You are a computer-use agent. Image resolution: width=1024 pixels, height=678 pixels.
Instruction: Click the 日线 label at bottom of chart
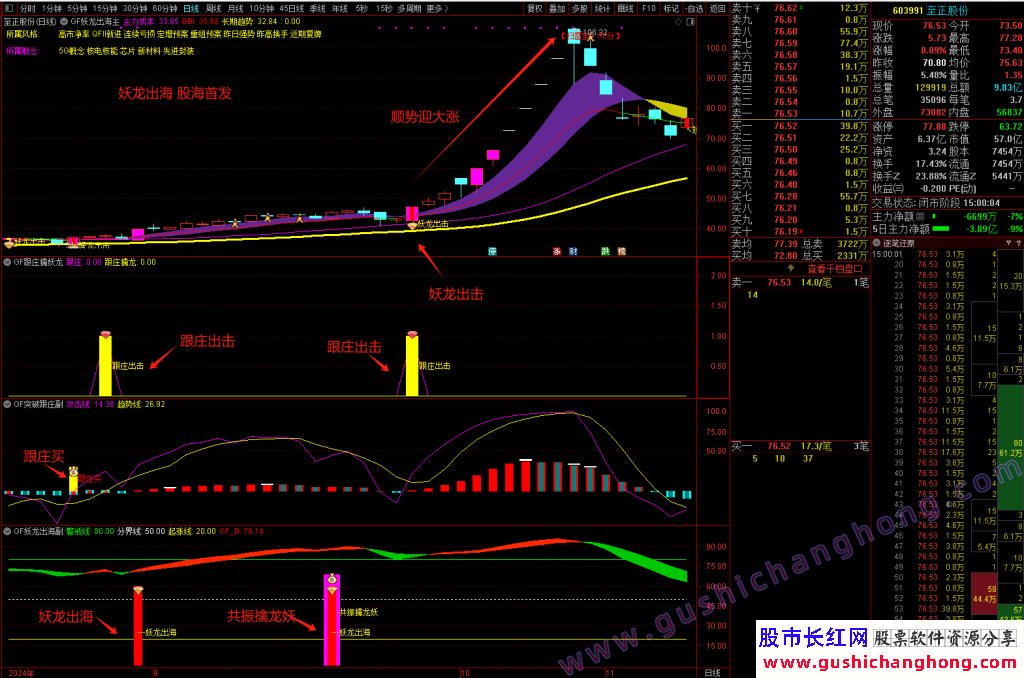pos(712,672)
